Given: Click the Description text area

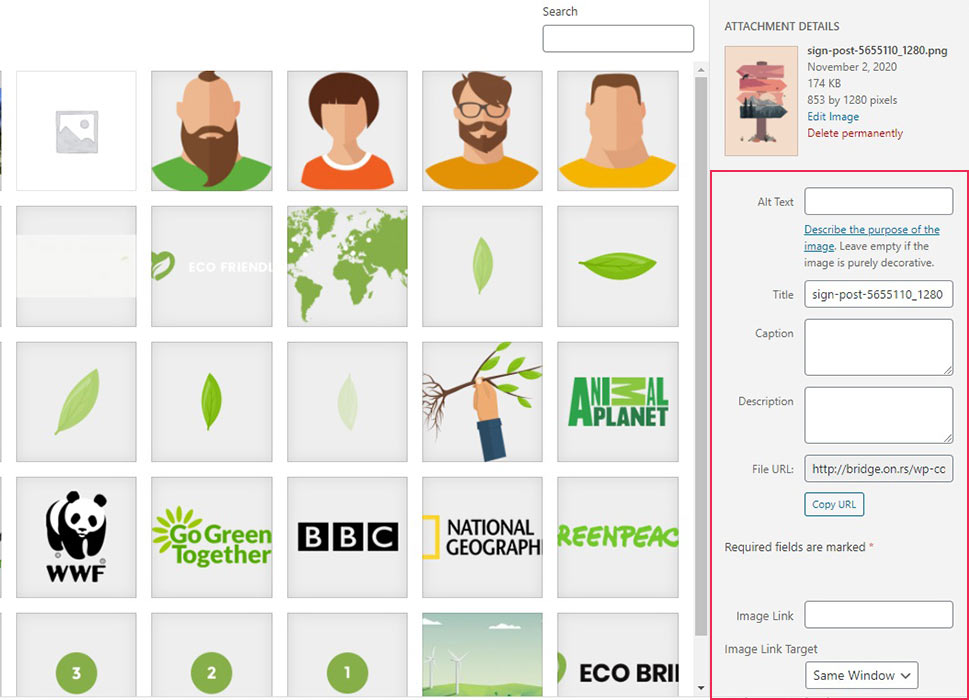Looking at the screenshot, I should tap(878, 415).
